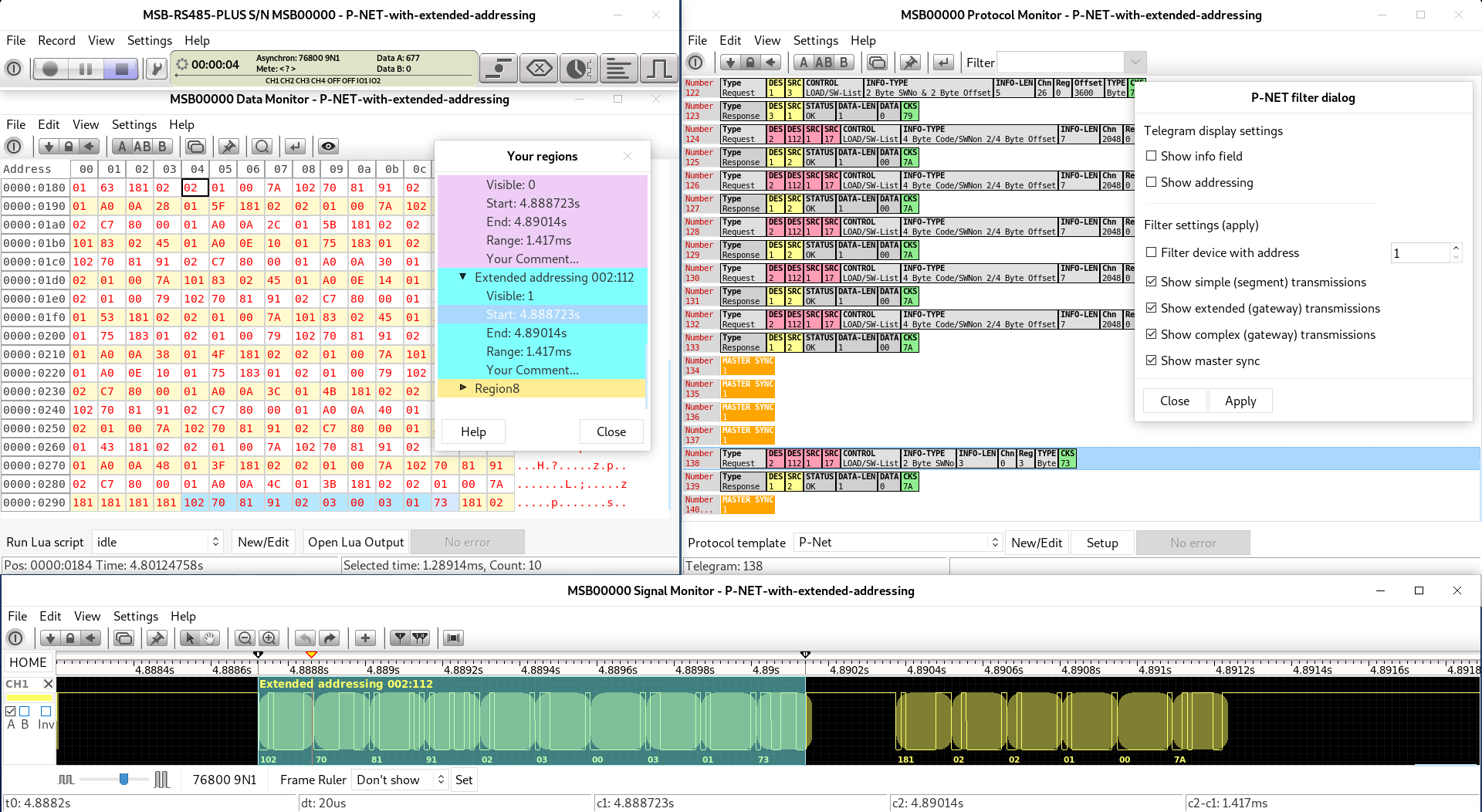
Task: Click Help in Your regions panel
Action: pos(473,432)
